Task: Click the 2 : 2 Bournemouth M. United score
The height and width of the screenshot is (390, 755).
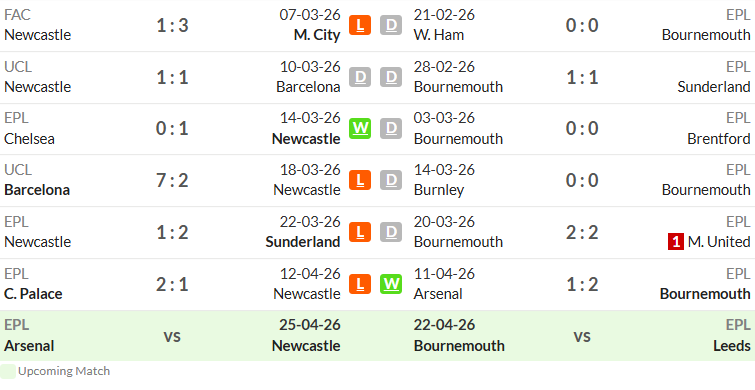Action: [x=582, y=232]
